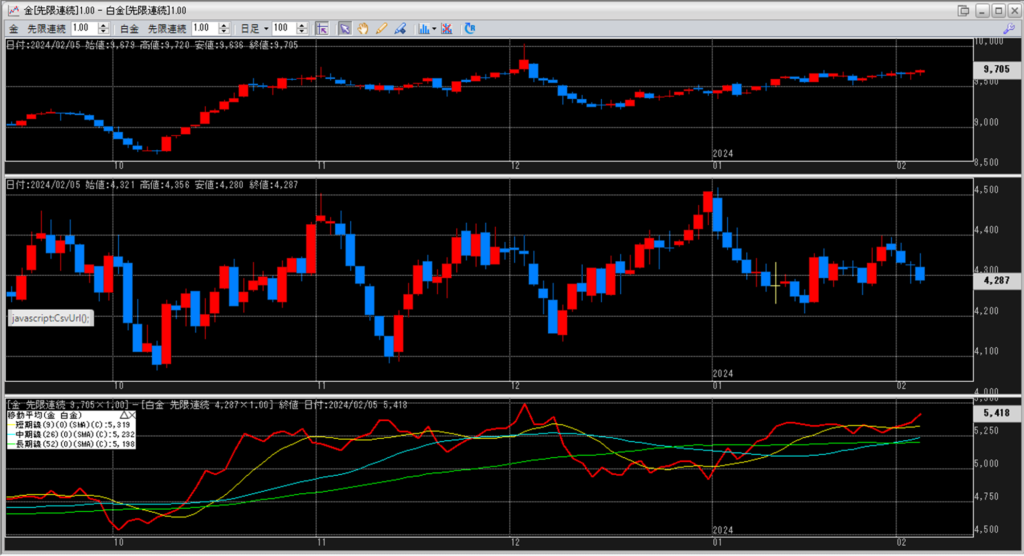Image resolution: width=1024 pixels, height=556 pixels.
Task: Select the arrow pointer cursor tool
Action: pos(345,28)
